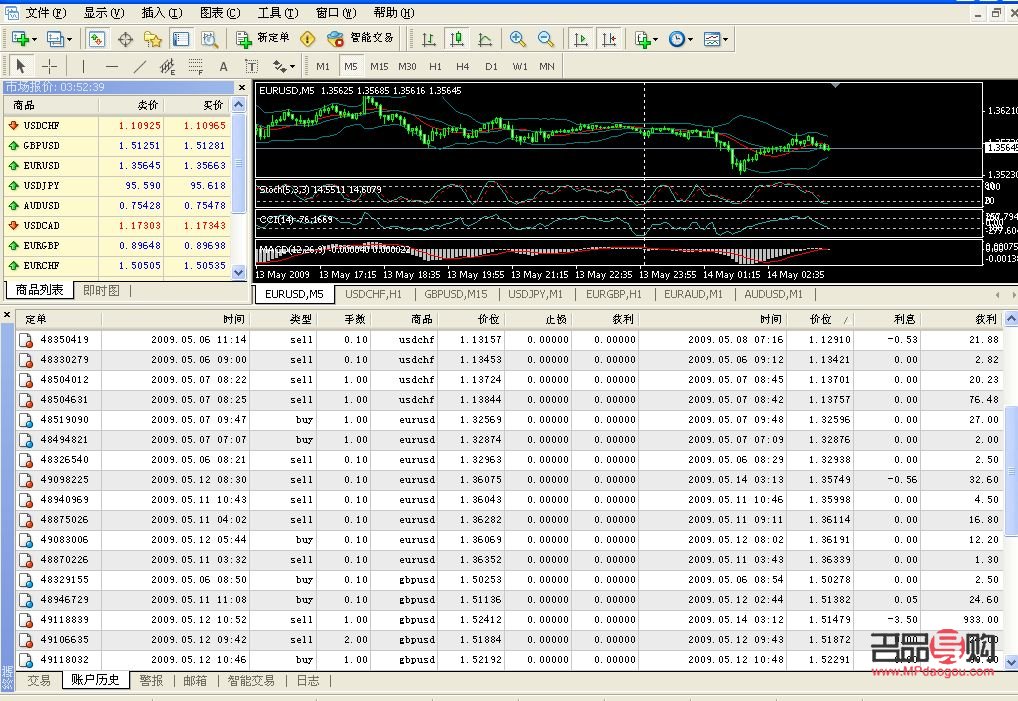Select the text tool A
The height and width of the screenshot is (701, 1018).
click(223, 66)
